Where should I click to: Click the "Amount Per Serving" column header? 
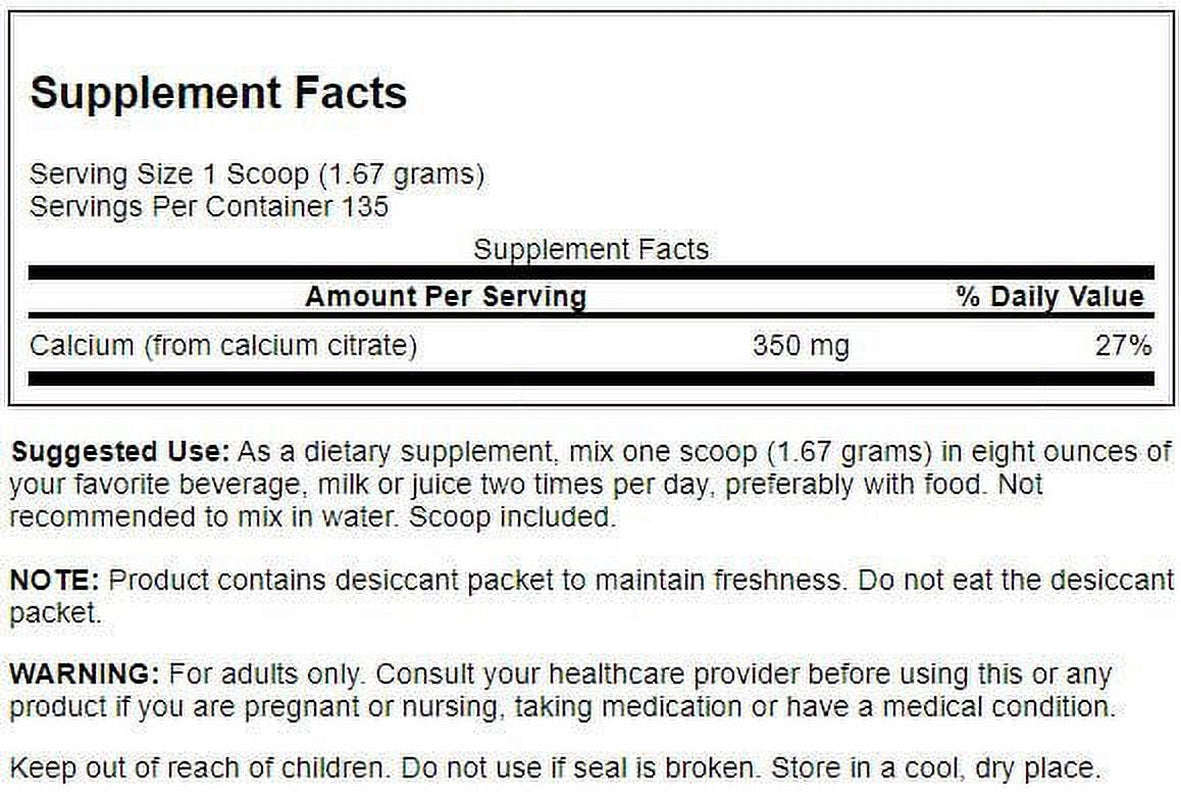point(445,297)
